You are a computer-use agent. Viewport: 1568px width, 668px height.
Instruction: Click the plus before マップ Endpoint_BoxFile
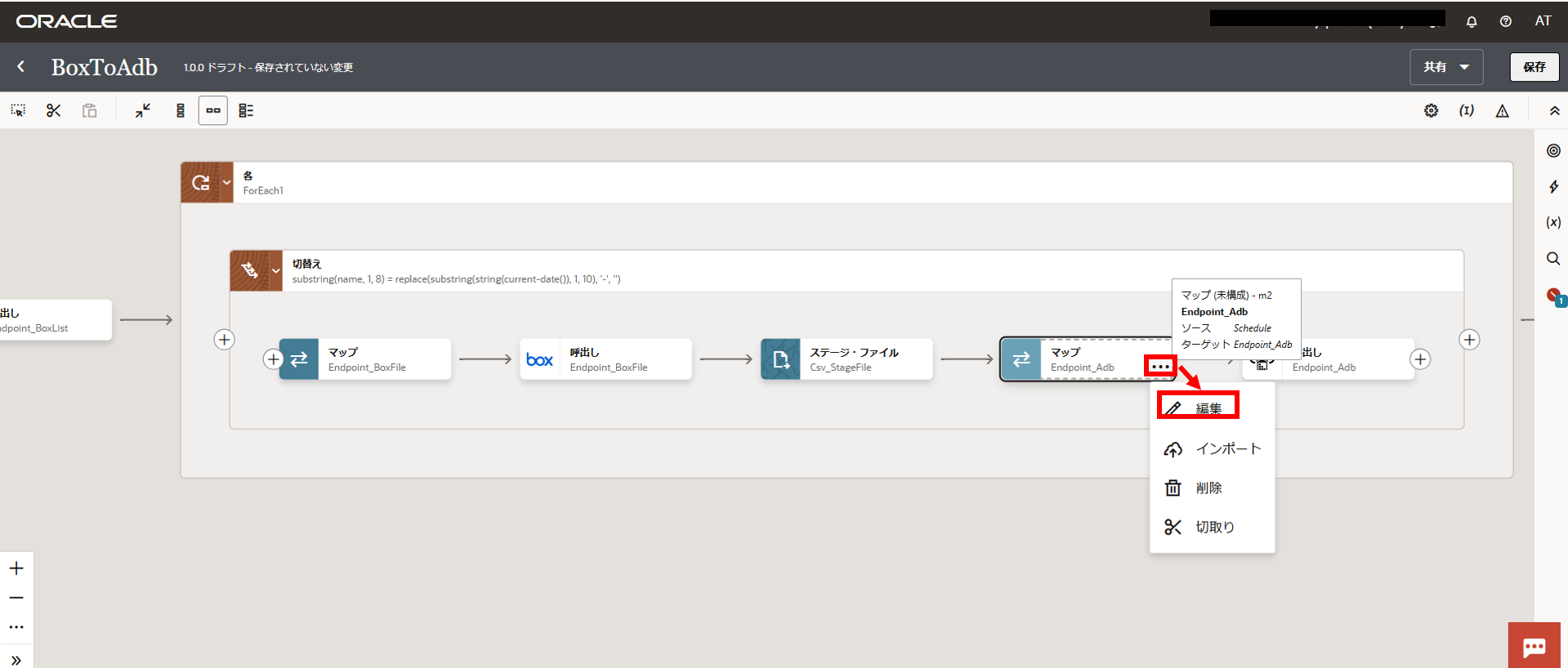[x=273, y=359]
